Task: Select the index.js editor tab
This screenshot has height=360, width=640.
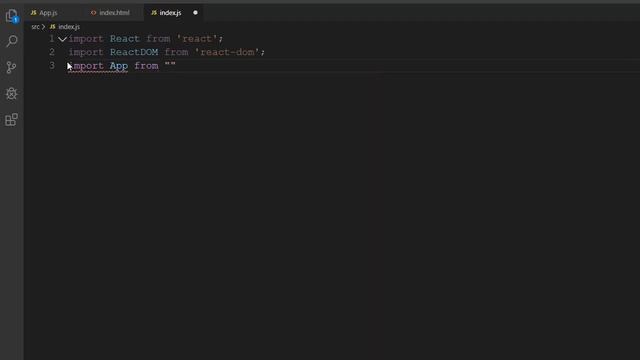Action: click(x=170, y=13)
